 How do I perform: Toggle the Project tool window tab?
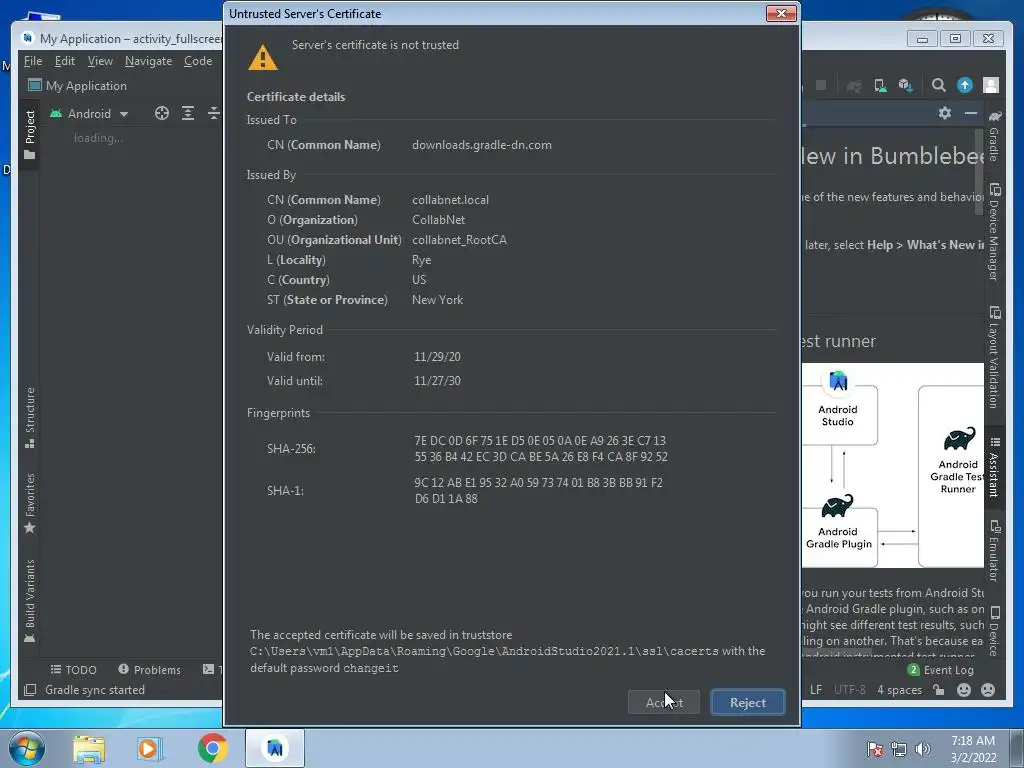click(29, 135)
